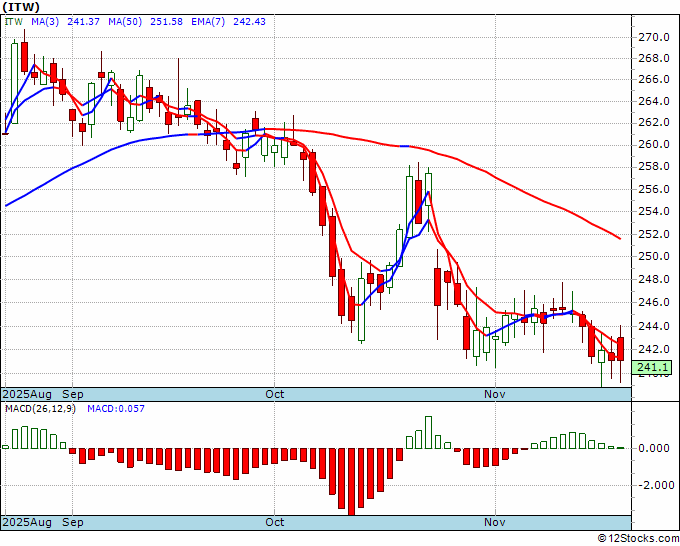Click the 246.0 price axis label
Viewport: 680px width, 546px height.
[654, 302]
